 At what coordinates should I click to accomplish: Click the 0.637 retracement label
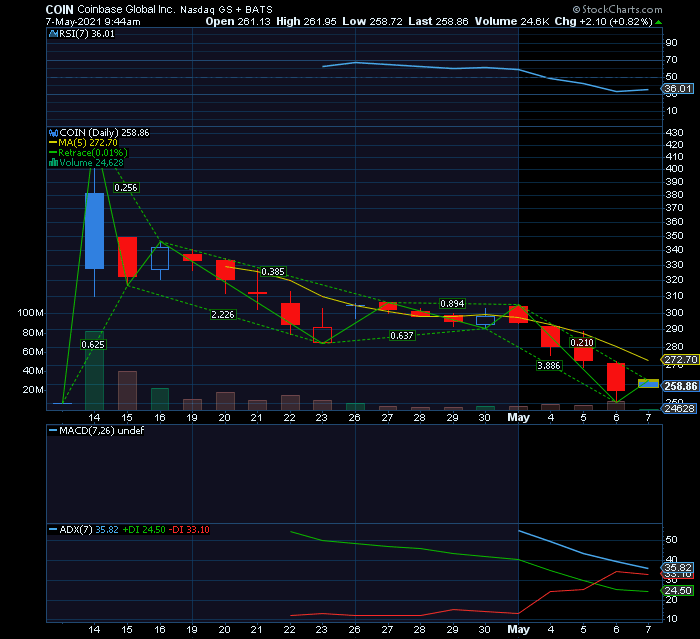pyautogui.click(x=402, y=335)
